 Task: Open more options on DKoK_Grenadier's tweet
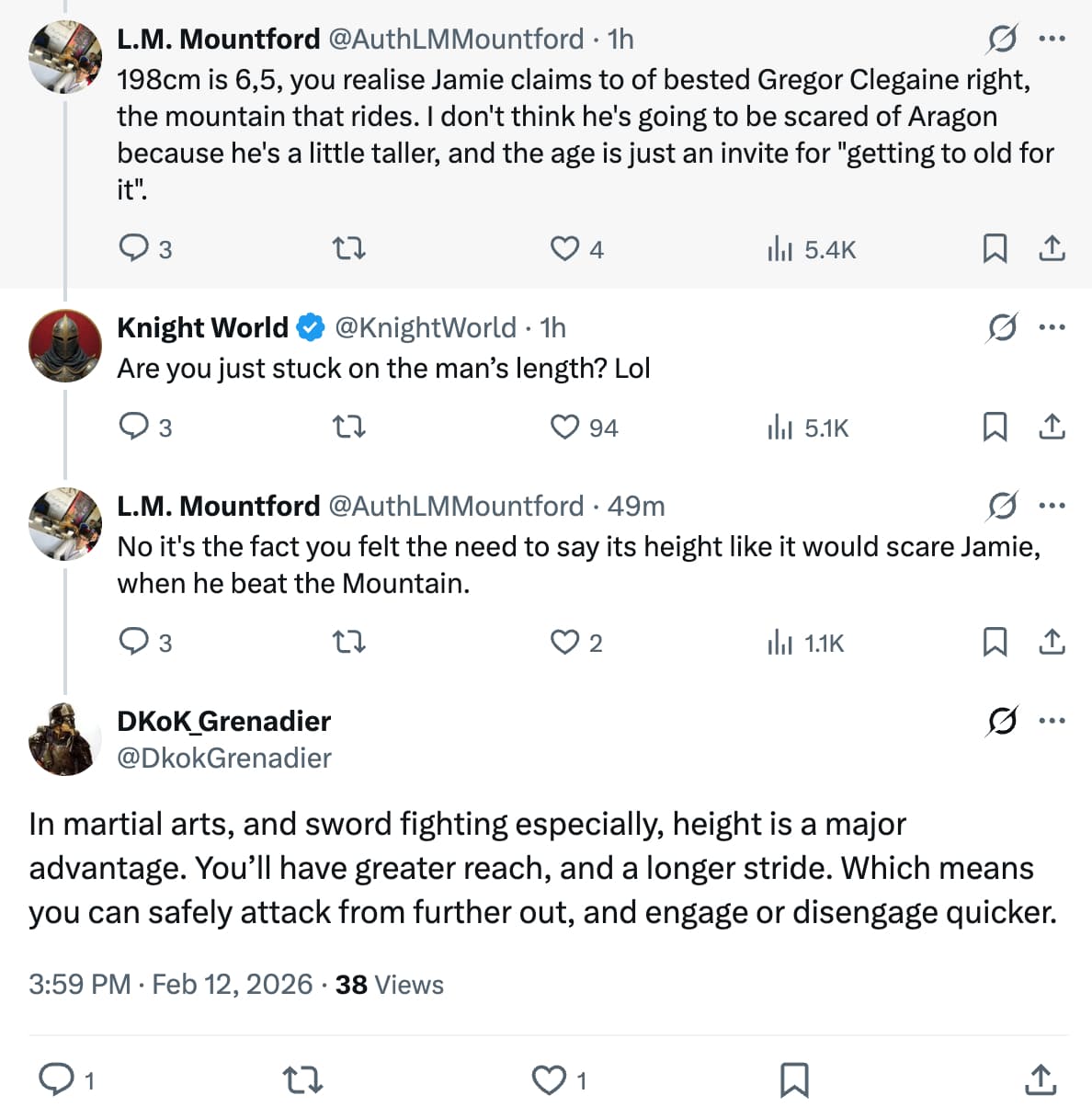(x=1052, y=721)
